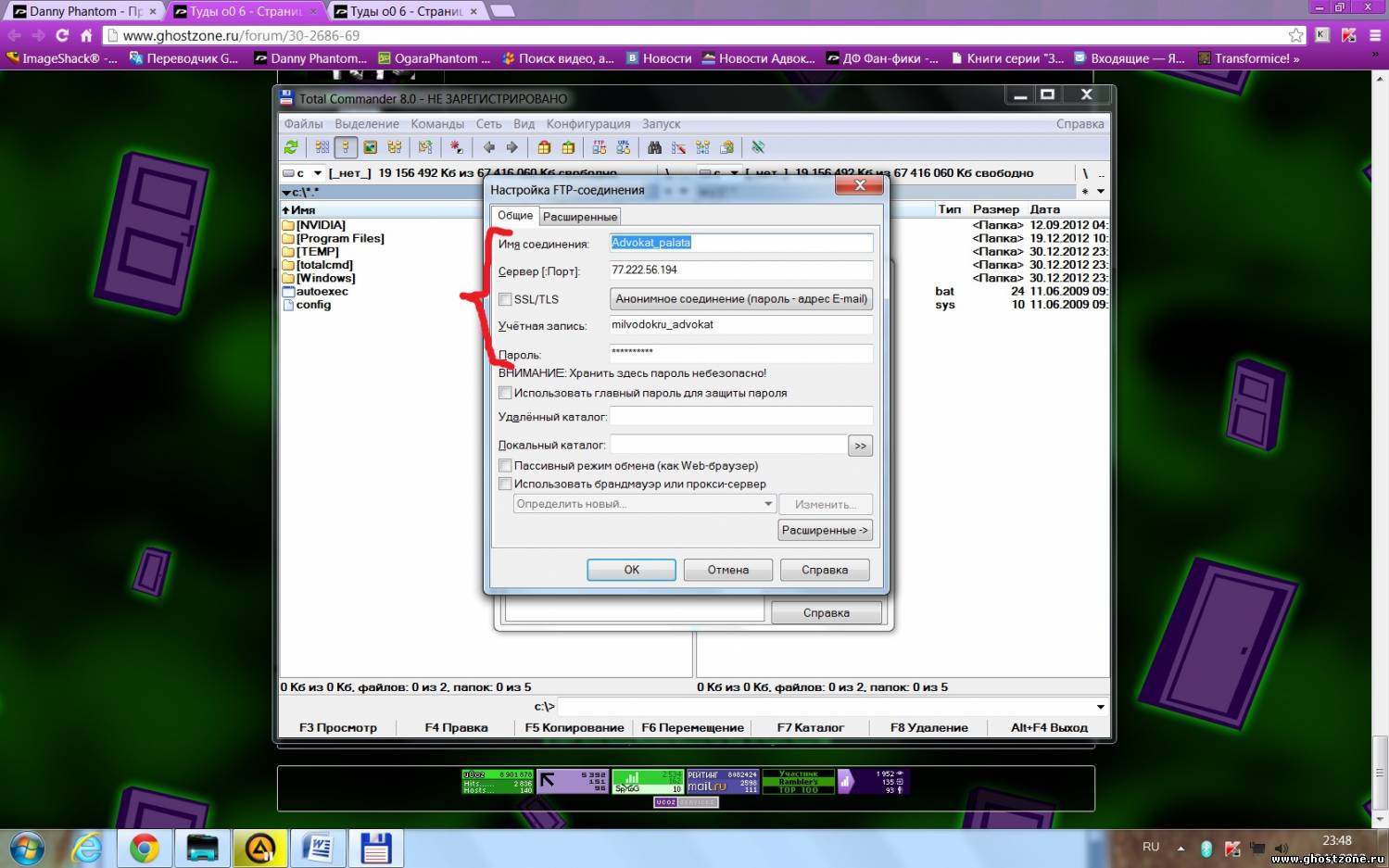The width and height of the screenshot is (1389, 868).
Task: Click the FTP connect toolbar icon
Action: [x=600, y=147]
